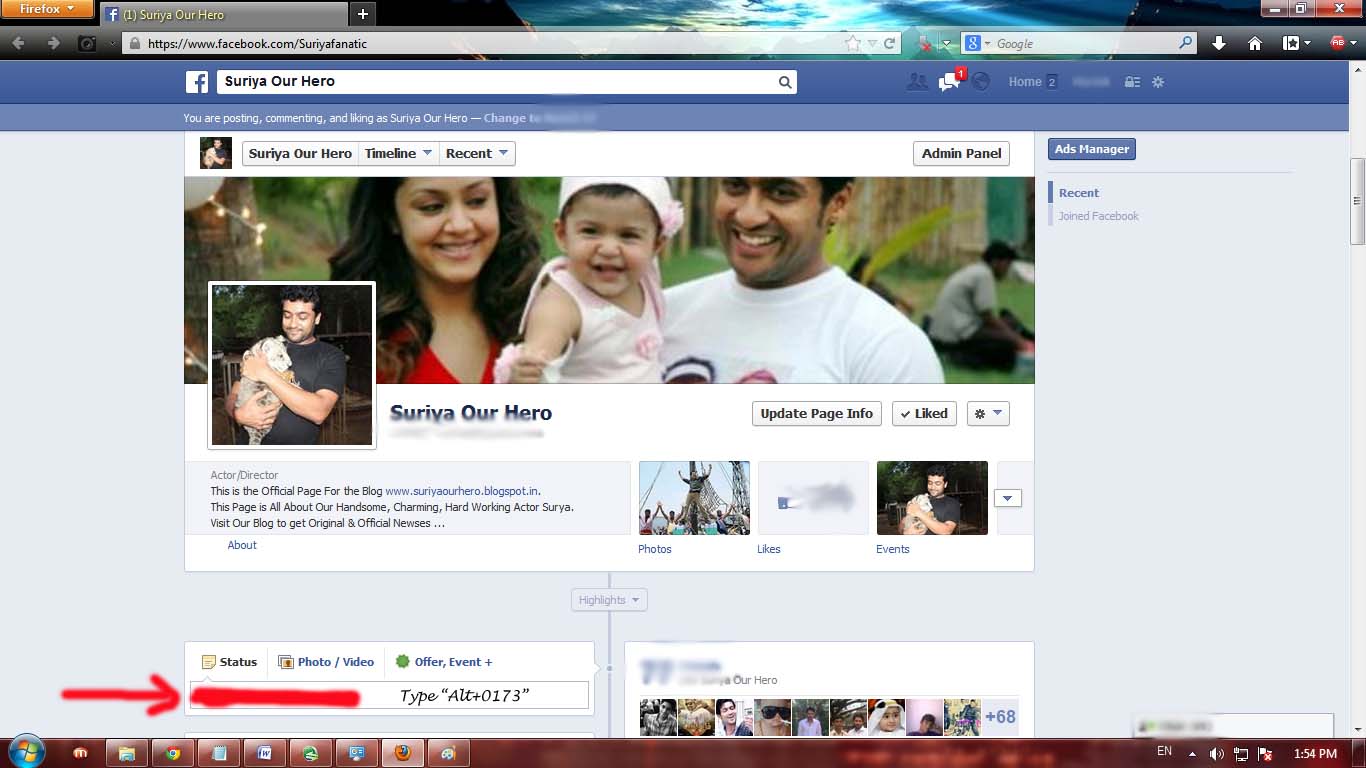Viewport: 1366px width, 768px height.
Task: Open a new tab with plus button
Action: pos(363,14)
